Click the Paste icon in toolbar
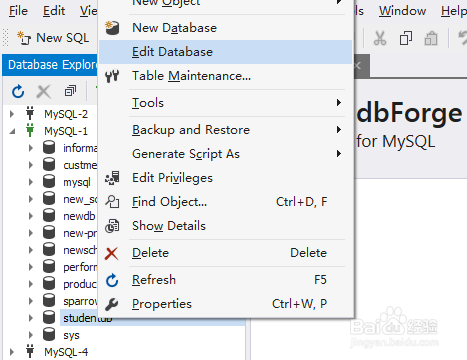The image size is (467, 360). pyautogui.click(x=431, y=38)
